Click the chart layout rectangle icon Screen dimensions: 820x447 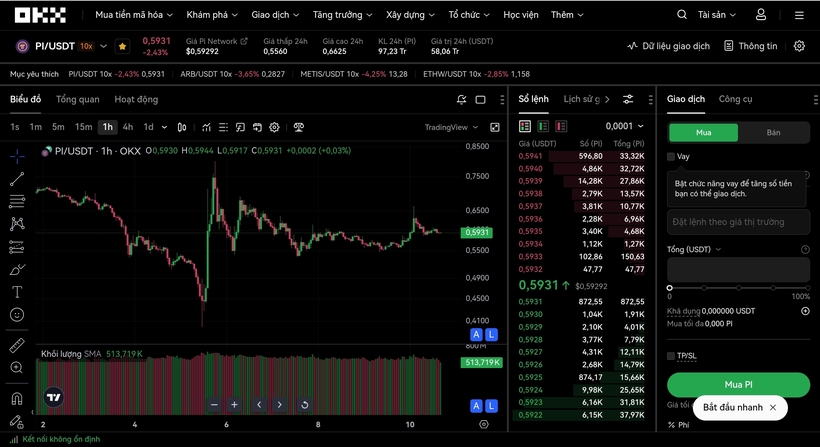pos(480,99)
